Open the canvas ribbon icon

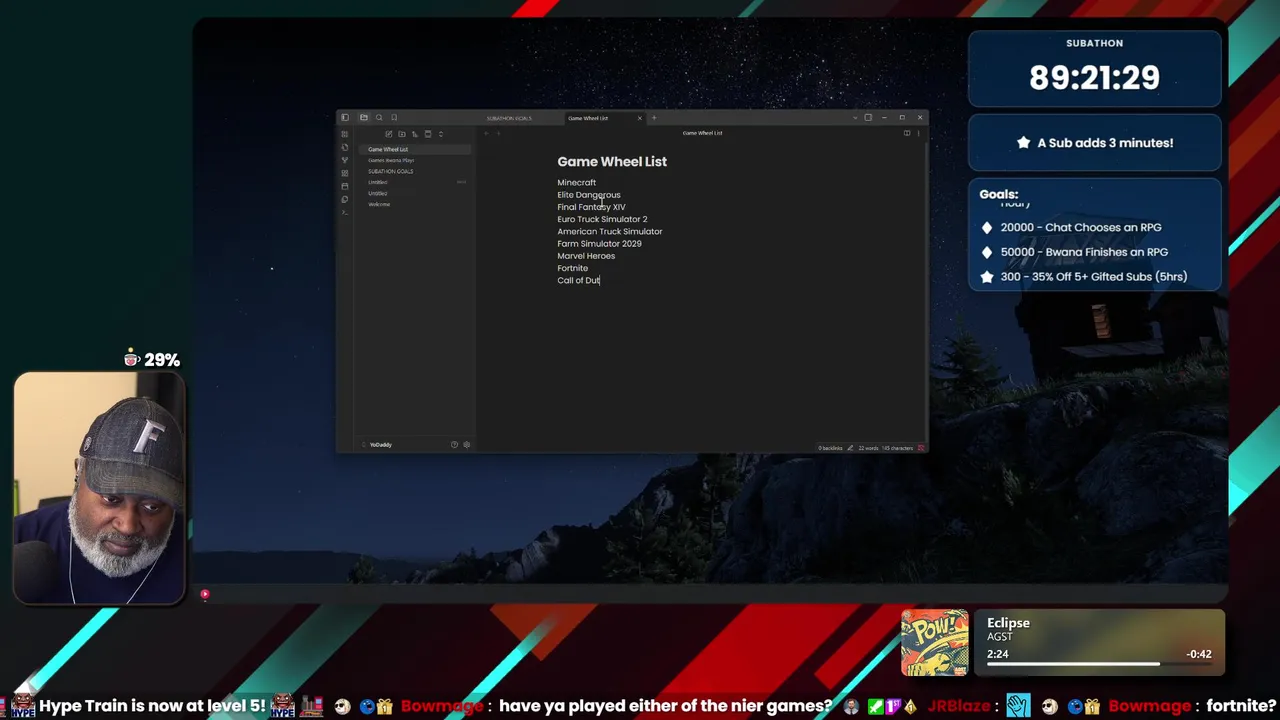click(345, 173)
